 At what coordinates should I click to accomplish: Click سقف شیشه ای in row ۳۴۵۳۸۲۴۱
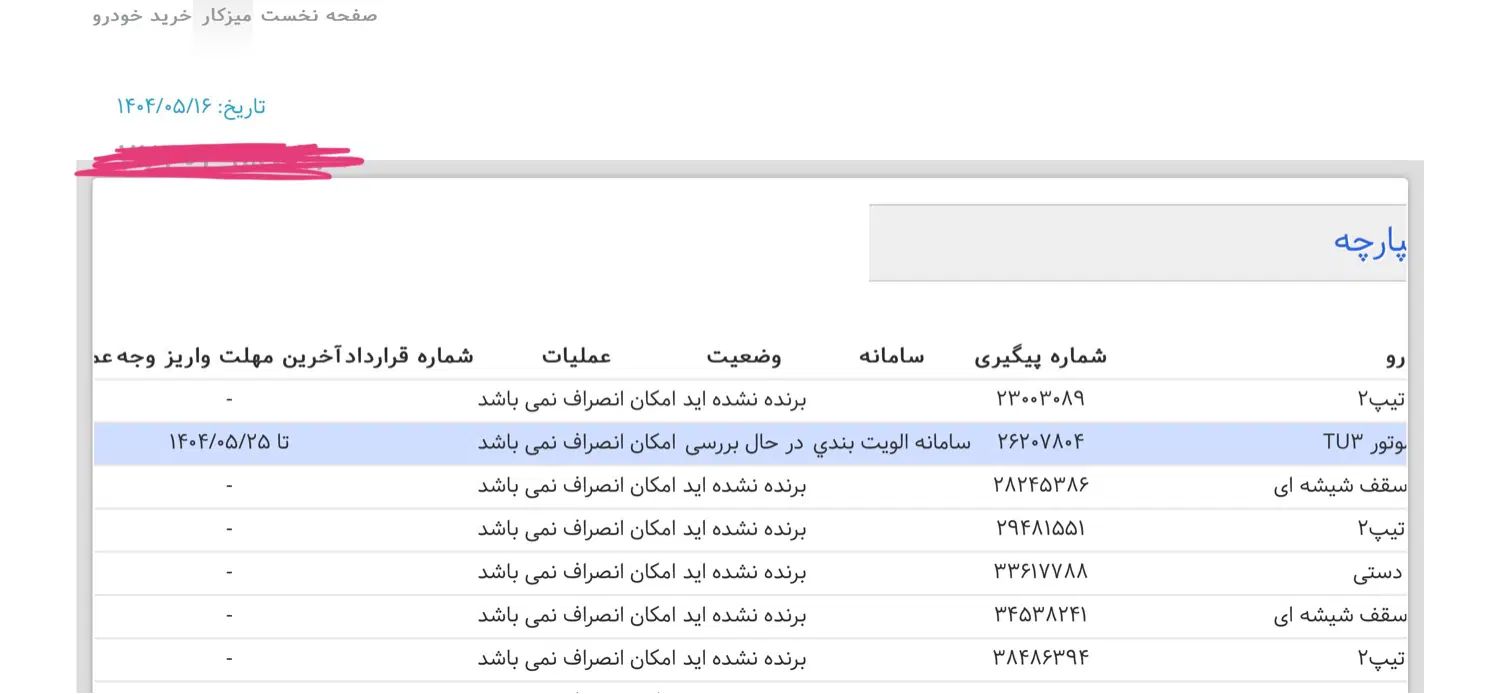tap(1340, 616)
